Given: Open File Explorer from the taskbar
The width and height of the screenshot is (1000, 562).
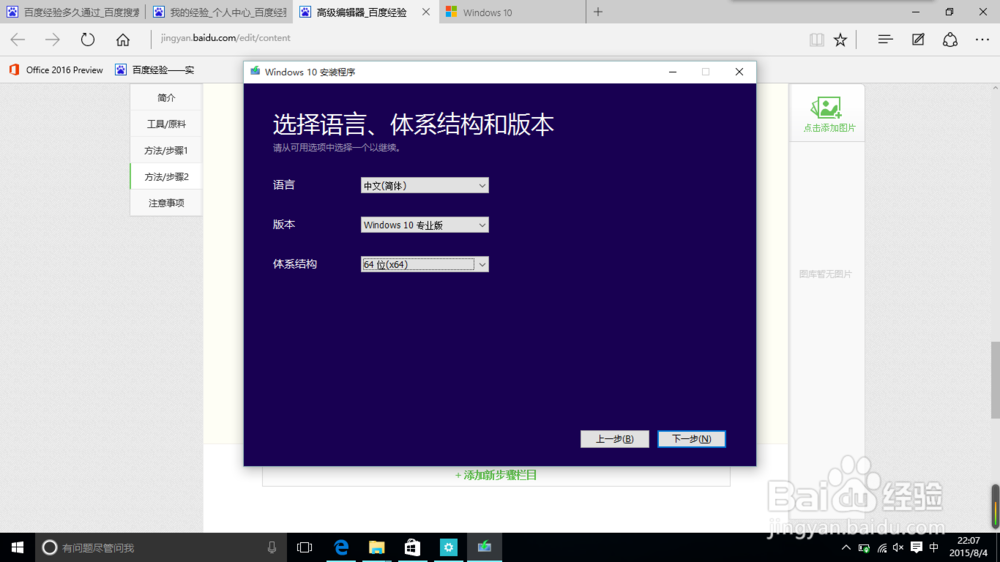Looking at the screenshot, I should [377, 547].
